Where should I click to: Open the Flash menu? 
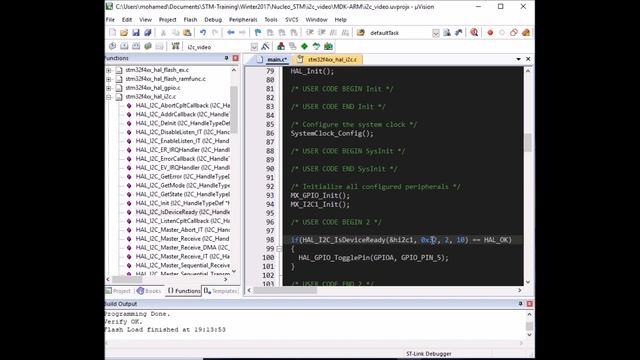[190, 20]
